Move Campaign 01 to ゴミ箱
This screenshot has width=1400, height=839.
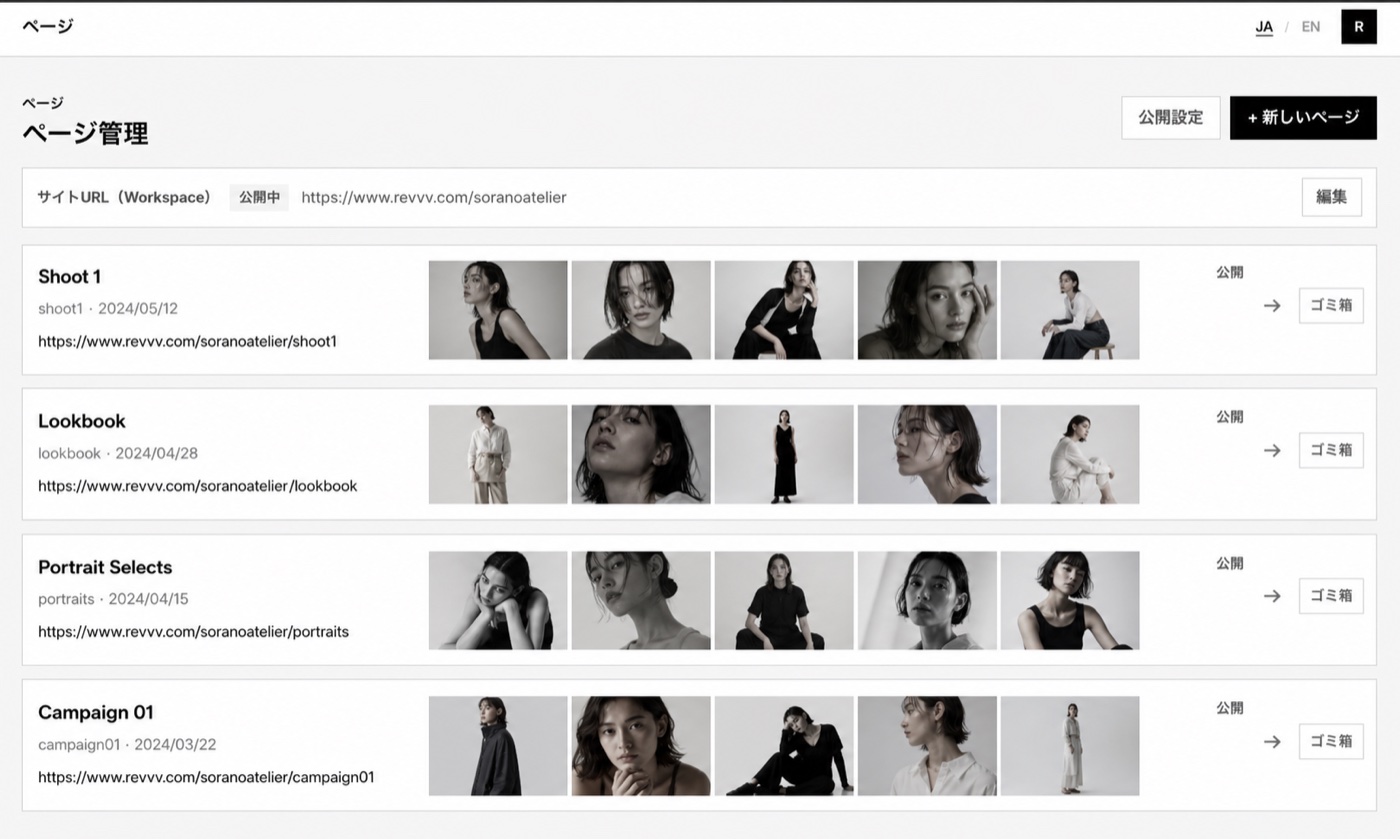(1331, 741)
